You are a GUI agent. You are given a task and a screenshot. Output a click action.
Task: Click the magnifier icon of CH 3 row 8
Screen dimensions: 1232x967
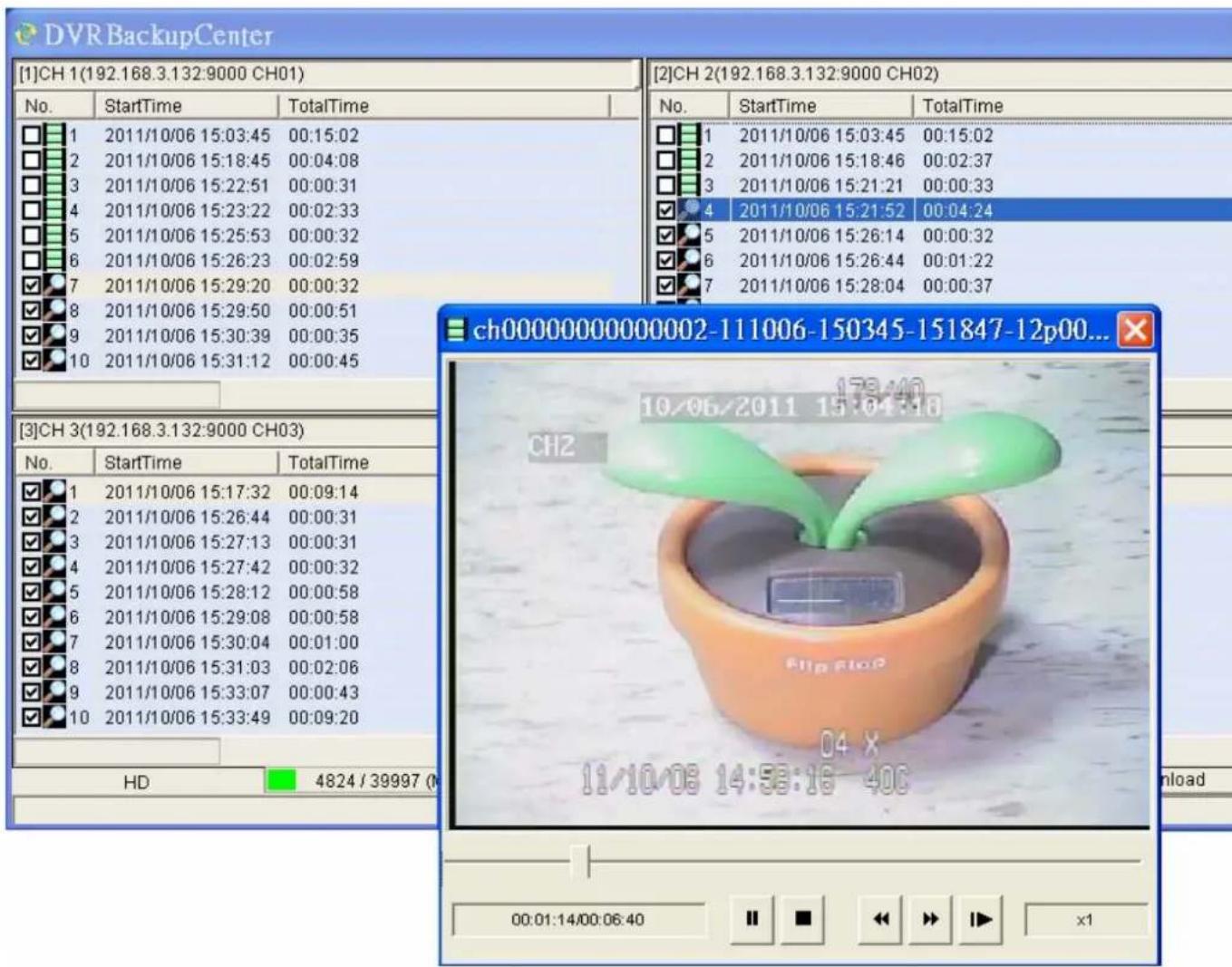pyautogui.click(x=54, y=667)
